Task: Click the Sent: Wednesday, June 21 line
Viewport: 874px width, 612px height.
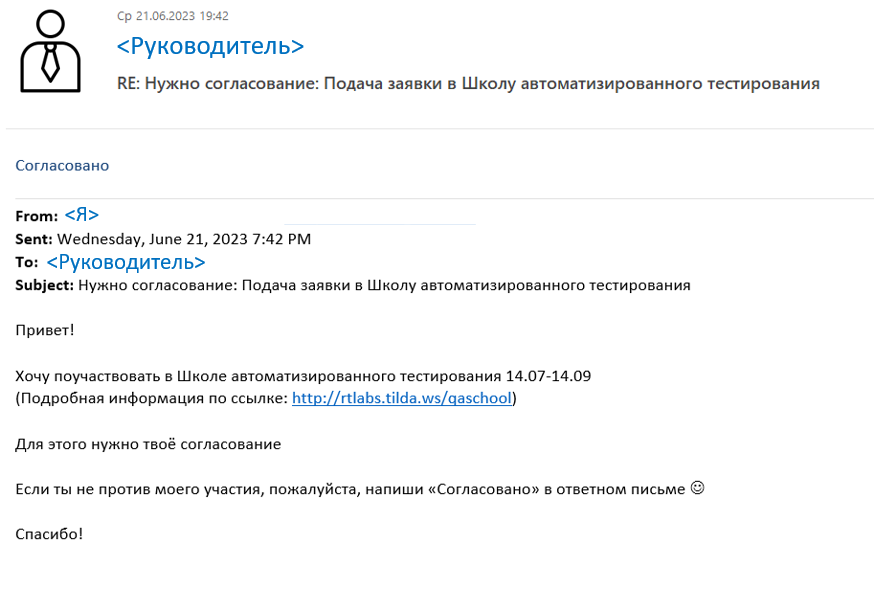Action: [x=163, y=239]
